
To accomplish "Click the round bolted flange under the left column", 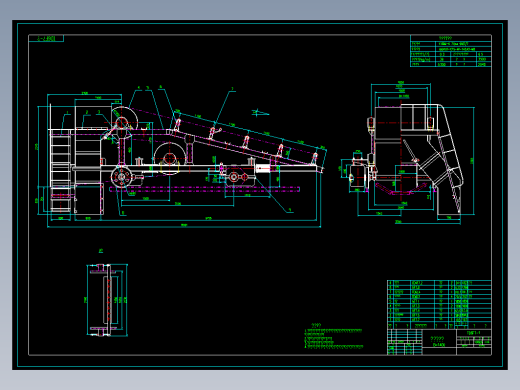I will [x=121, y=177].
